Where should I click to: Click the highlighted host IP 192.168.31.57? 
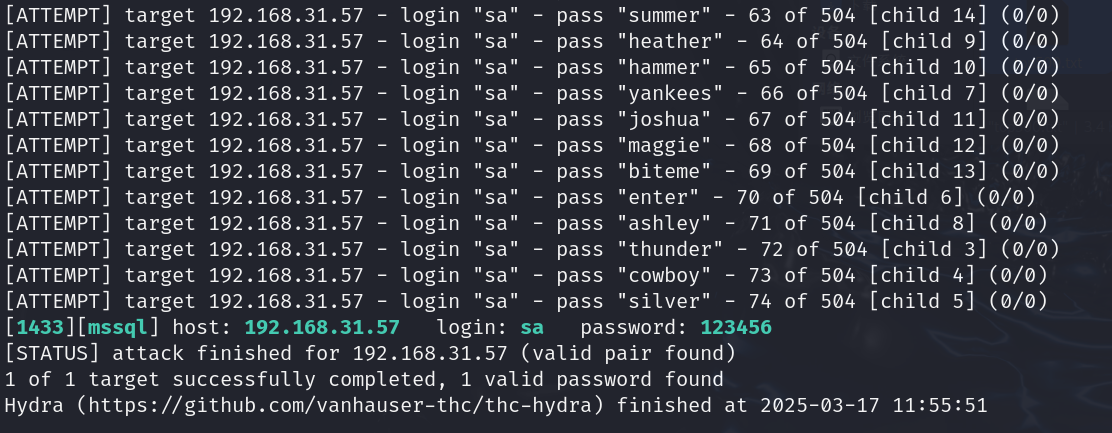coord(322,327)
